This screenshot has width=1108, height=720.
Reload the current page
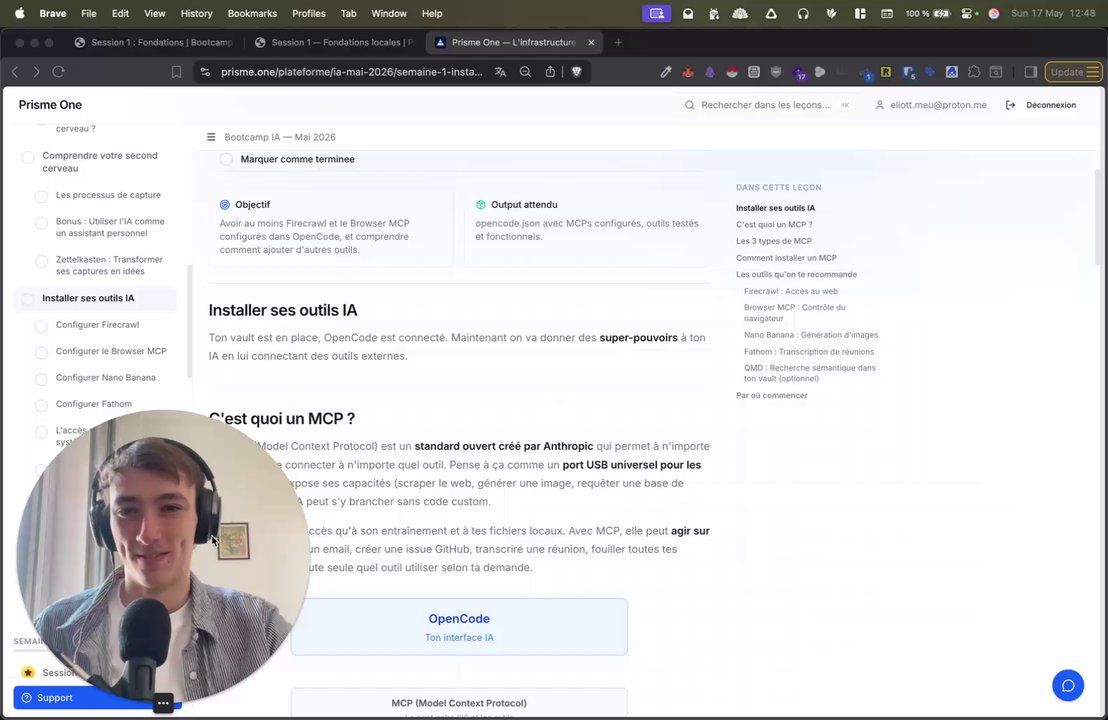click(59, 71)
